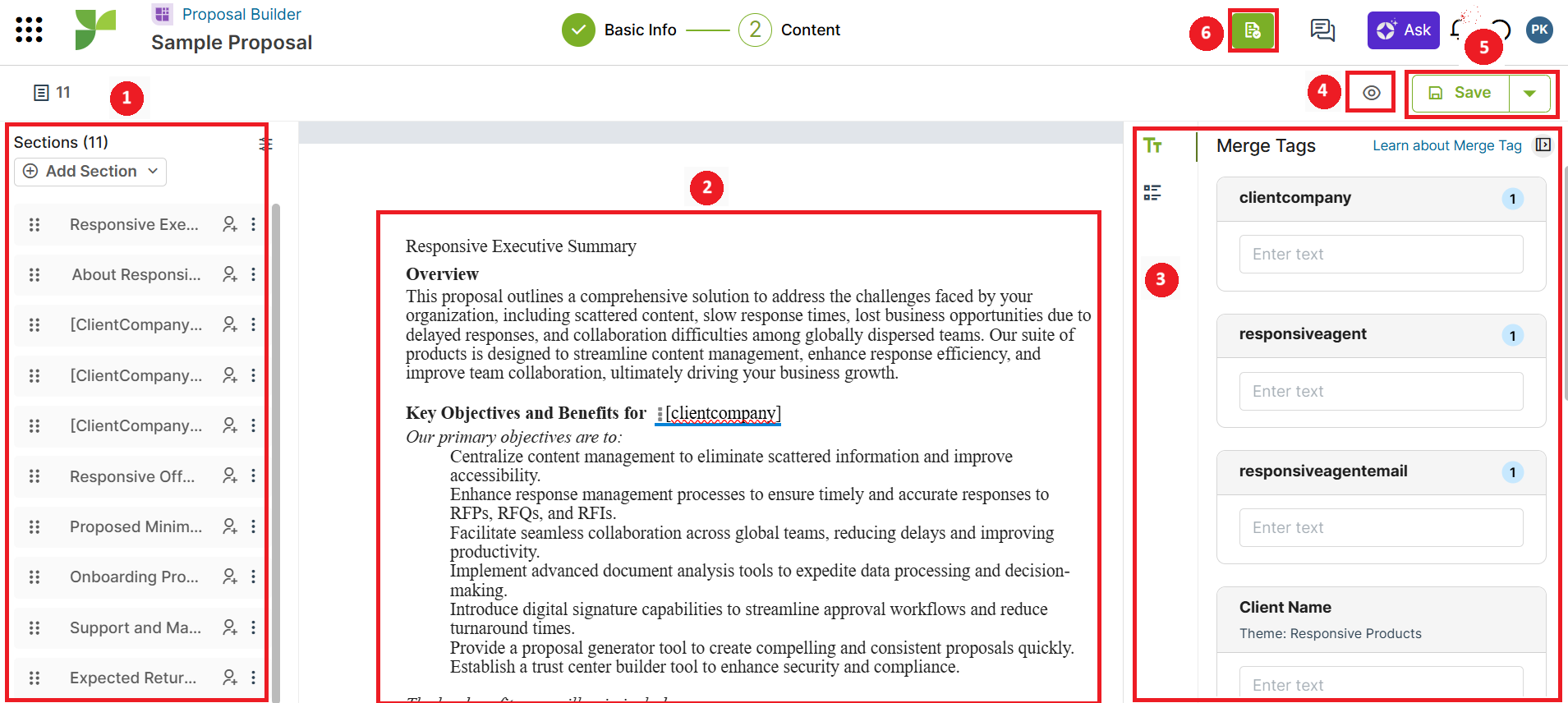Select the Support and Ma... section
Screen dimensions: 1568x703
pyautogui.click(x=136, y=627)
